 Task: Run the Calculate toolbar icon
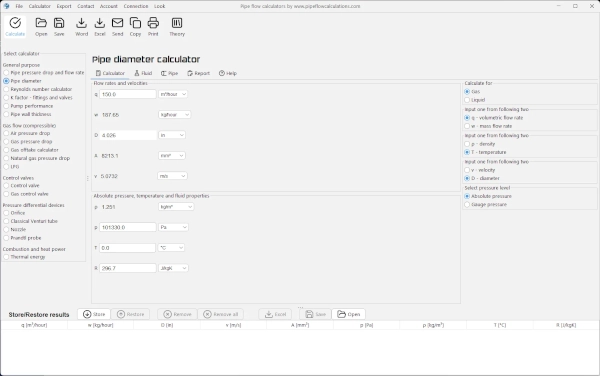point(15,27)
